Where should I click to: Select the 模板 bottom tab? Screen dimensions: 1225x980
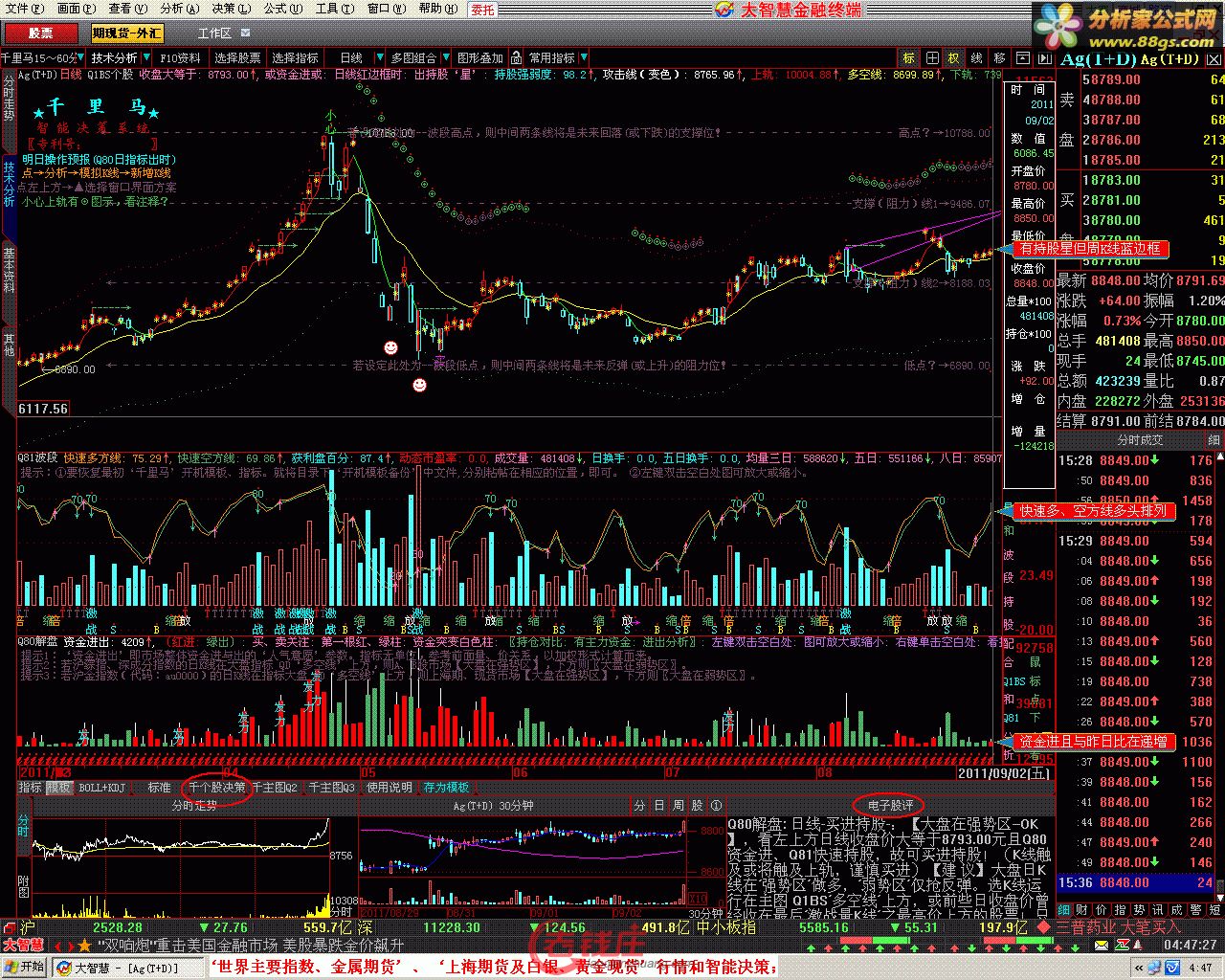58,788
